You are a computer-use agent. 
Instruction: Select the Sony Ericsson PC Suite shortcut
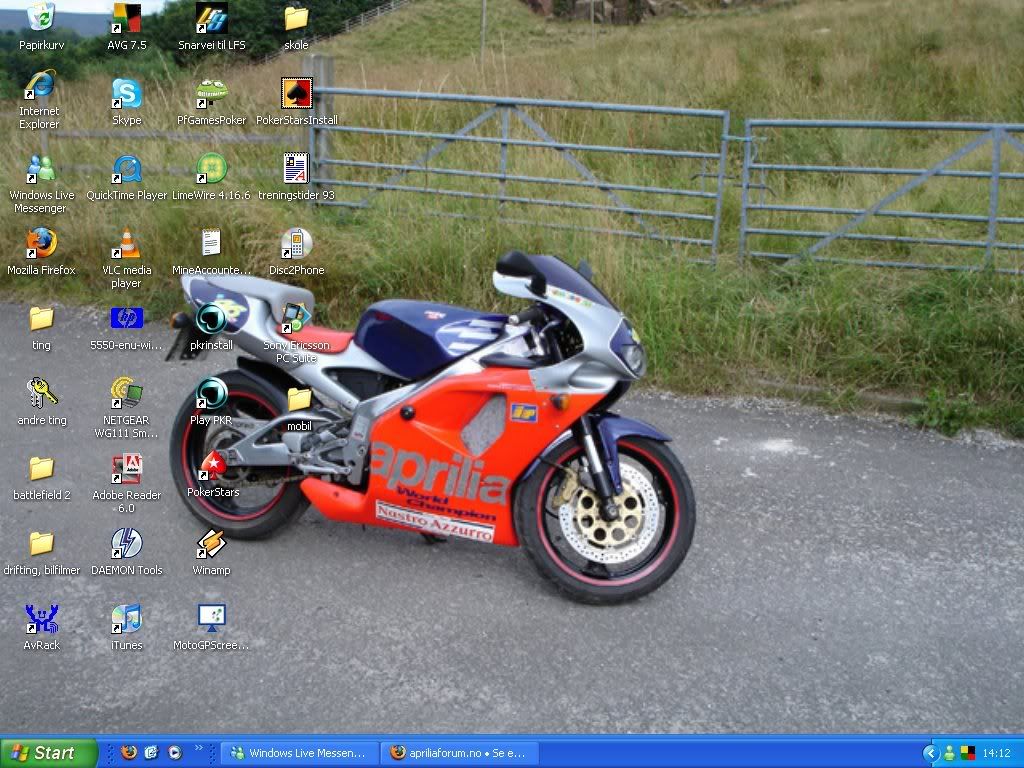(x=296, y=318)
